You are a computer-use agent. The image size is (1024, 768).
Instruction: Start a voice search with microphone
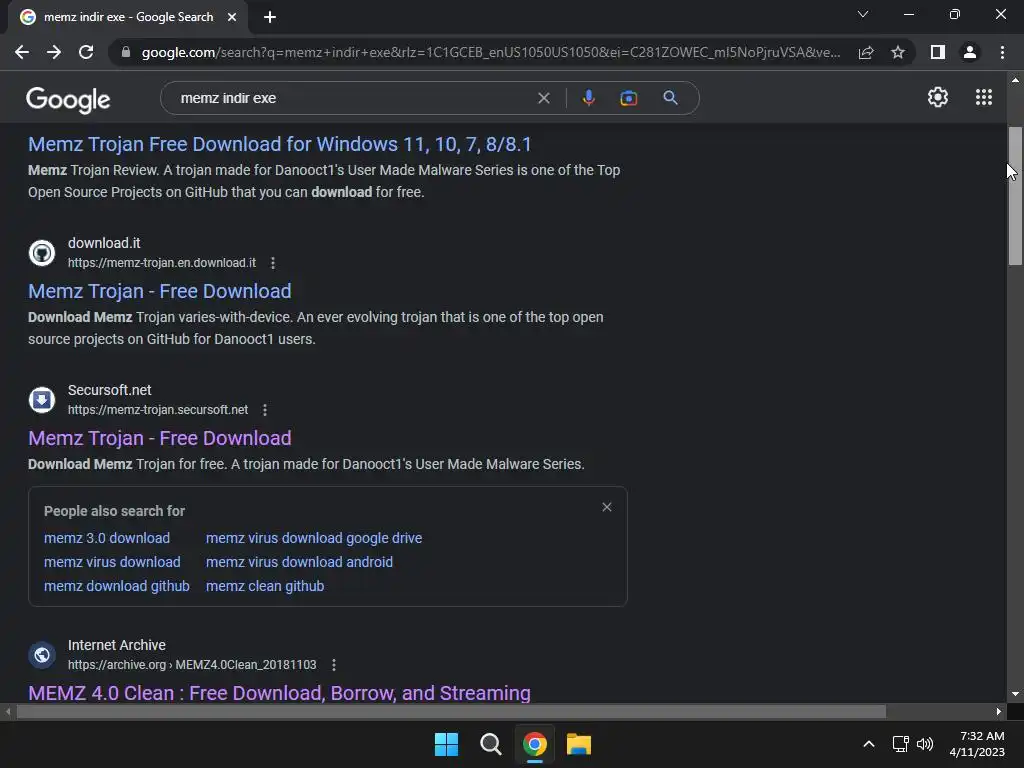coord(588,98)
